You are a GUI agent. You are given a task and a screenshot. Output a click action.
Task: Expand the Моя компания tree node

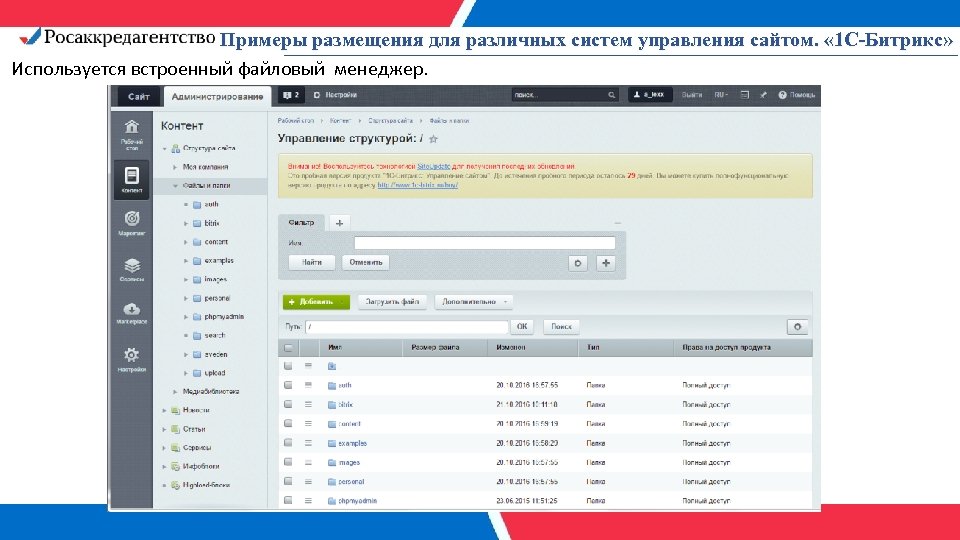tap(175, 167)
